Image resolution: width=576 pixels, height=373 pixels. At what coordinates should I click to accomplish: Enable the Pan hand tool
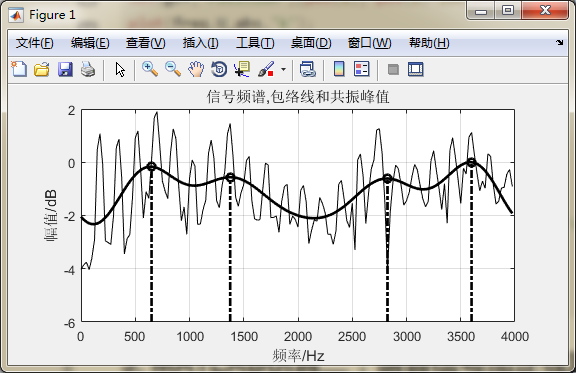[196, 69]
